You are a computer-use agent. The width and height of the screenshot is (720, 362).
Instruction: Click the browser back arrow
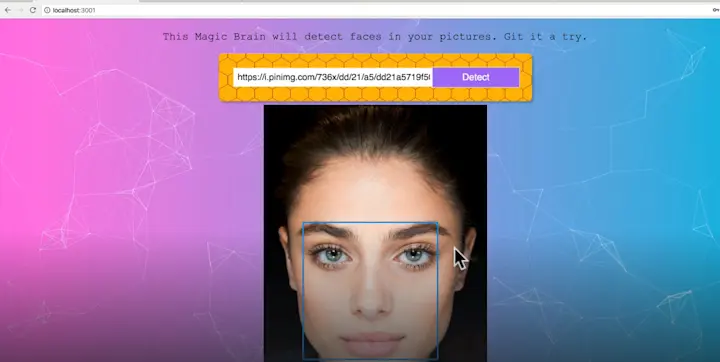coord(8,10)
